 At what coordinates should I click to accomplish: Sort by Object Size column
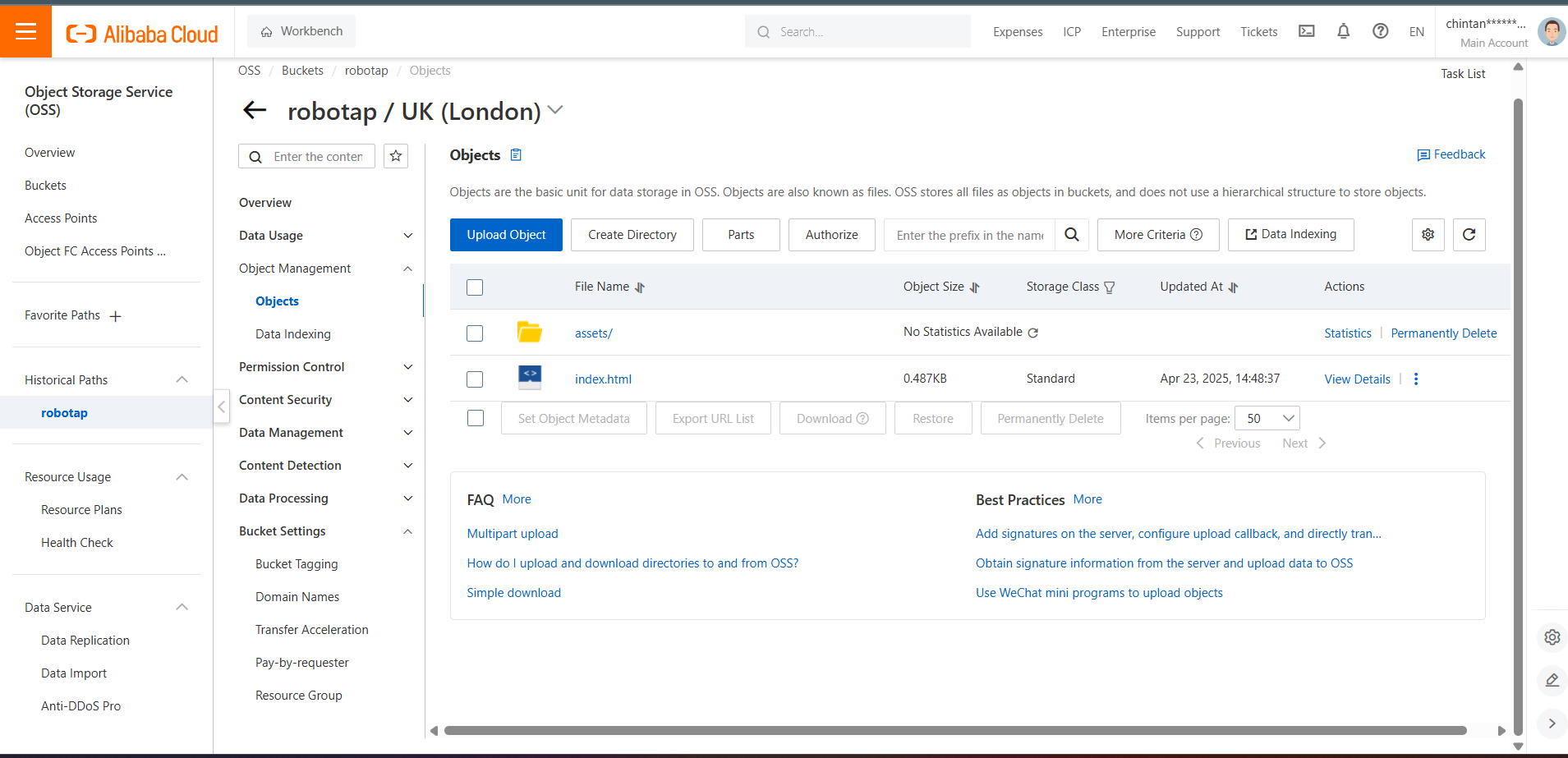(x=974, y=287)
